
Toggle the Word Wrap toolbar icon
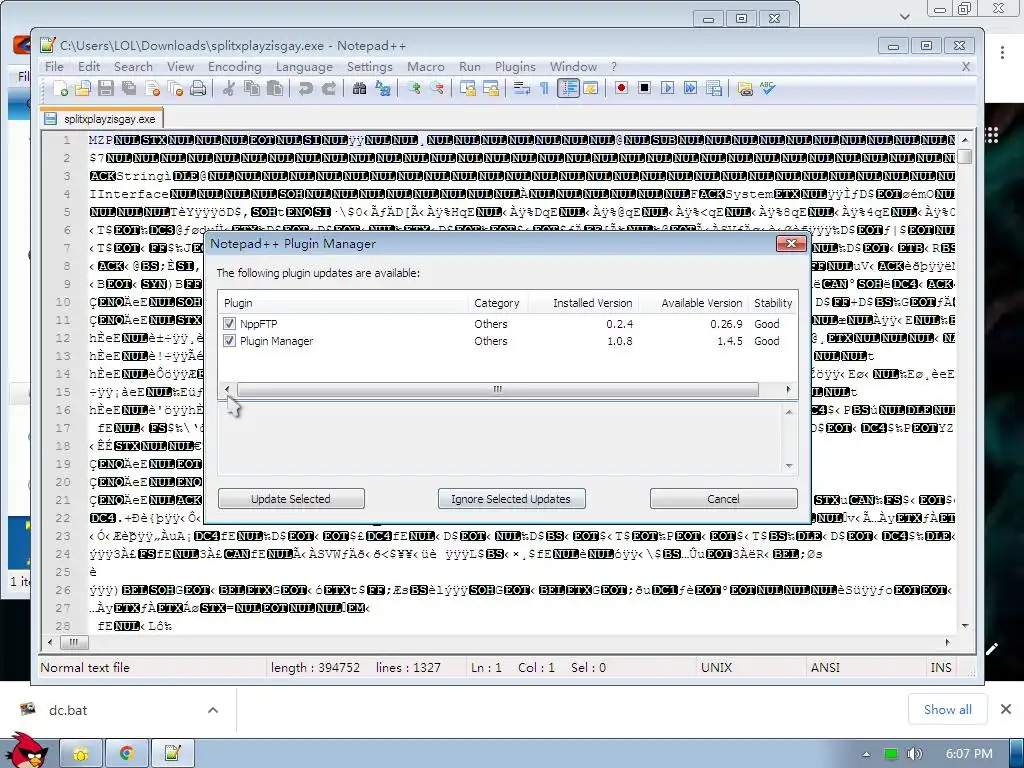pyautogui.click(x=521, y=88)
